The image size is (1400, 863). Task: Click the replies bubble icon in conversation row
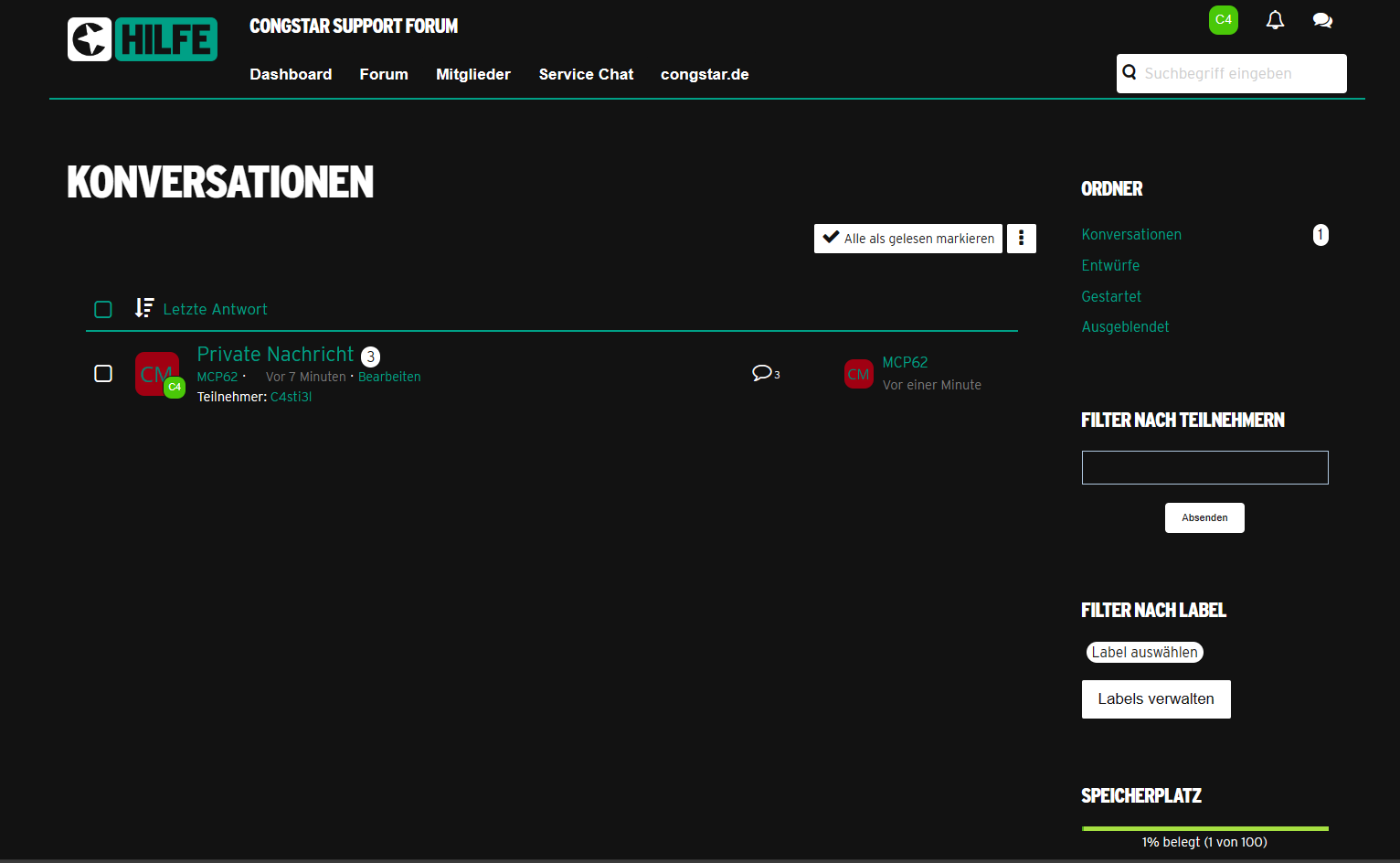(762, 373)
